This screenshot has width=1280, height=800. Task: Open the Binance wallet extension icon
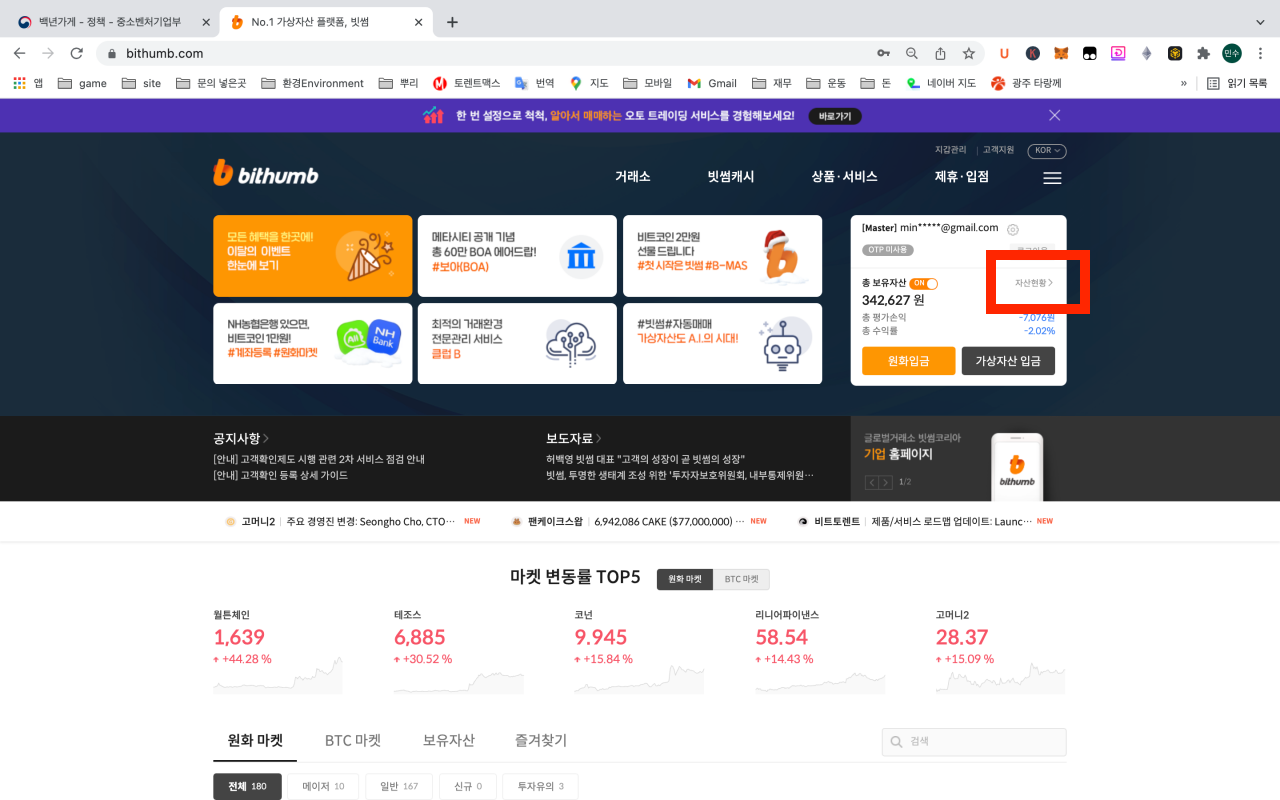click(1175, 53)
